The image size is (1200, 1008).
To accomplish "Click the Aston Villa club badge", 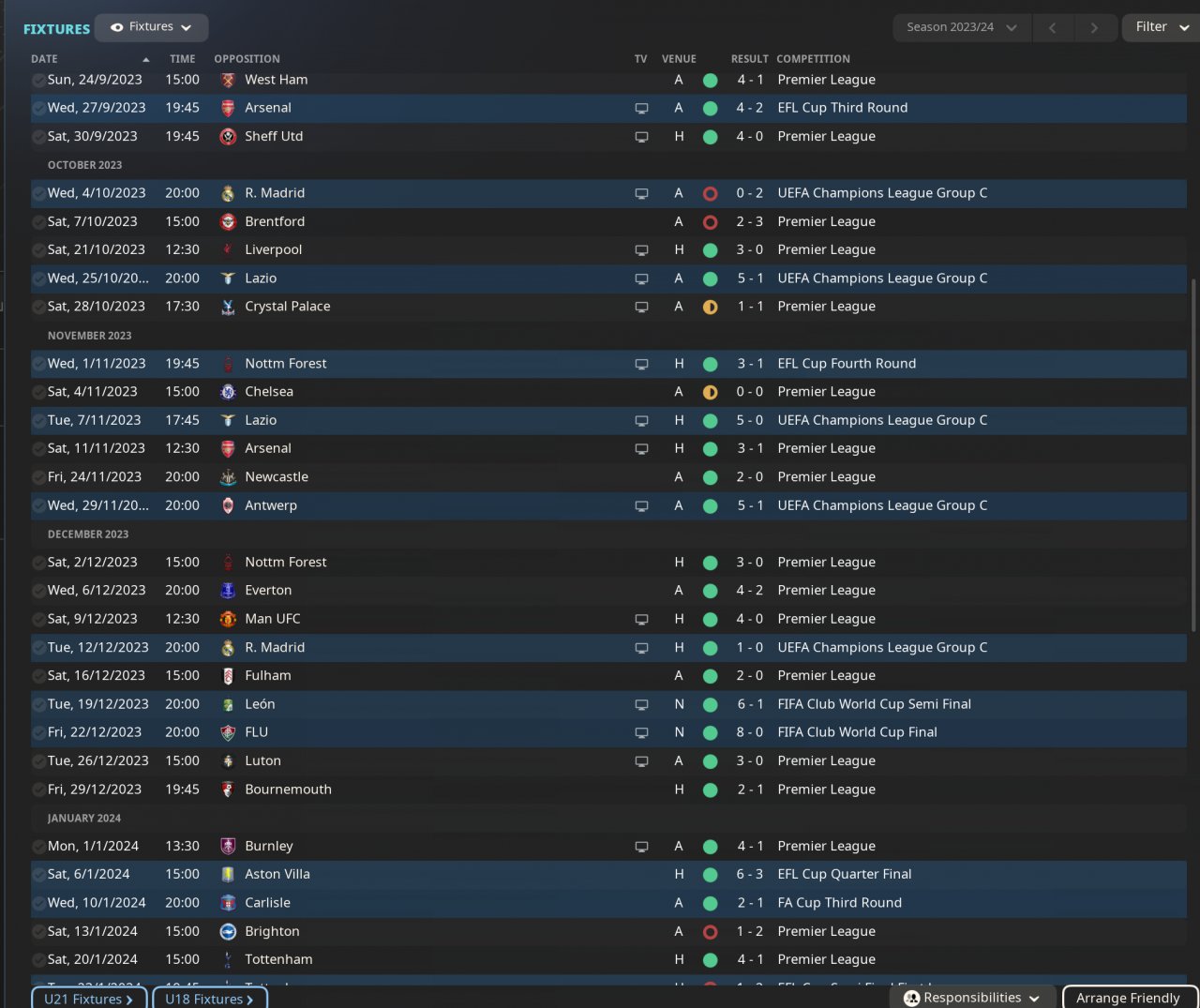I will pos(228,874).
